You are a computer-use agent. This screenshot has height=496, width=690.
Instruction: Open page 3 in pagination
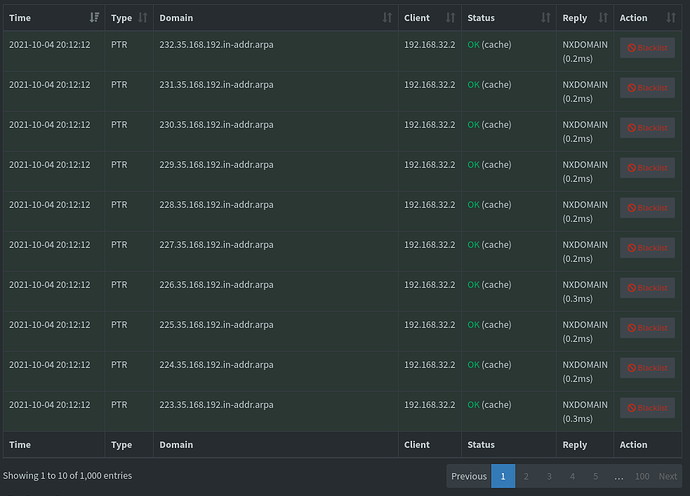(x=549, y=476)
